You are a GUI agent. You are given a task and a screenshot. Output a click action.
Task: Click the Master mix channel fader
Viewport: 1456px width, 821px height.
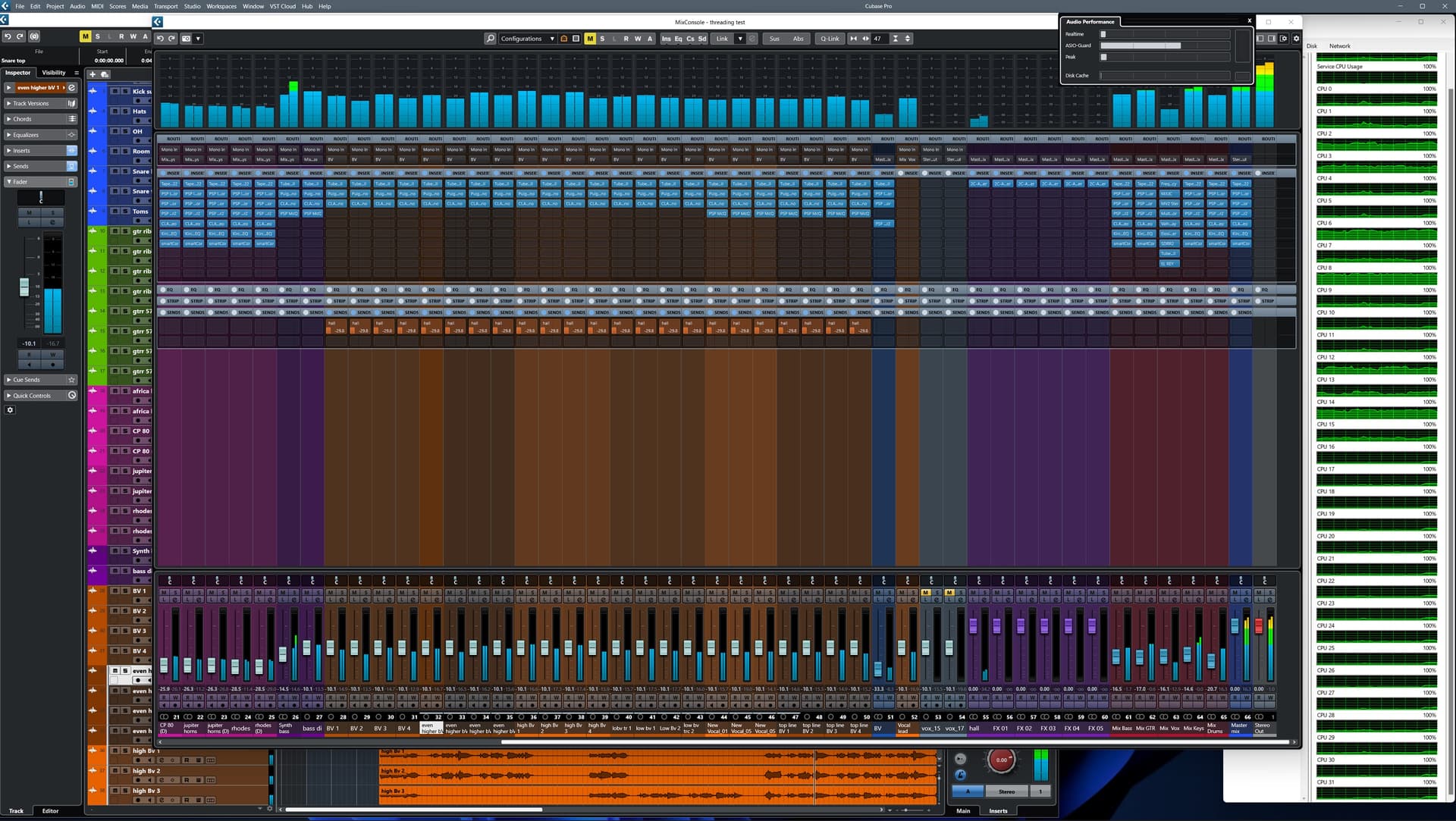1235,625
